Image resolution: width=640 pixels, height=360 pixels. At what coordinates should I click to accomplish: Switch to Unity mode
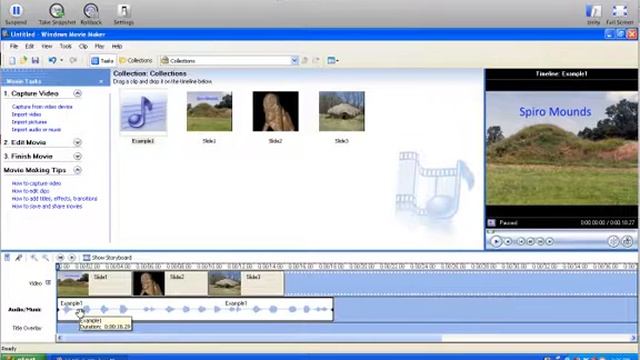593,11
